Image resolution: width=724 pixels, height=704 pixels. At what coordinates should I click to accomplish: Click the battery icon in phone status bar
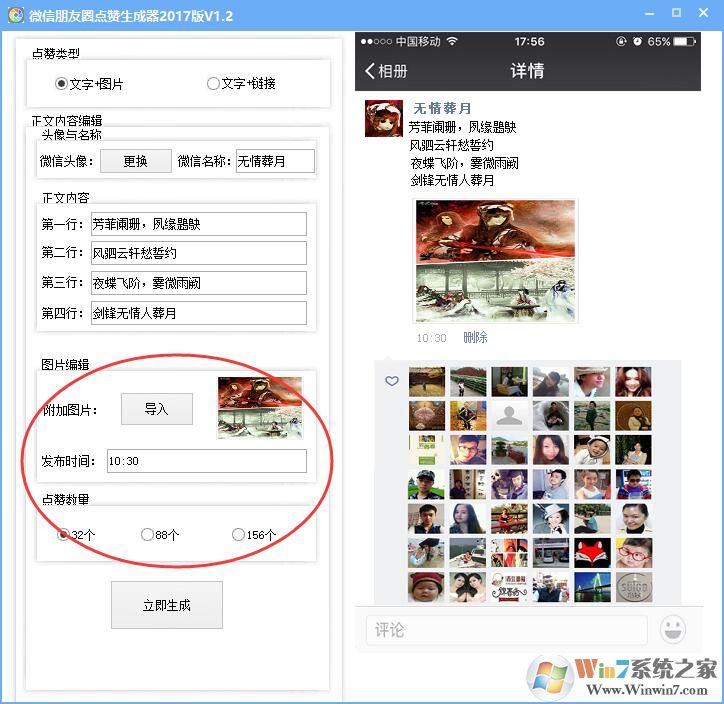point(684,42)
